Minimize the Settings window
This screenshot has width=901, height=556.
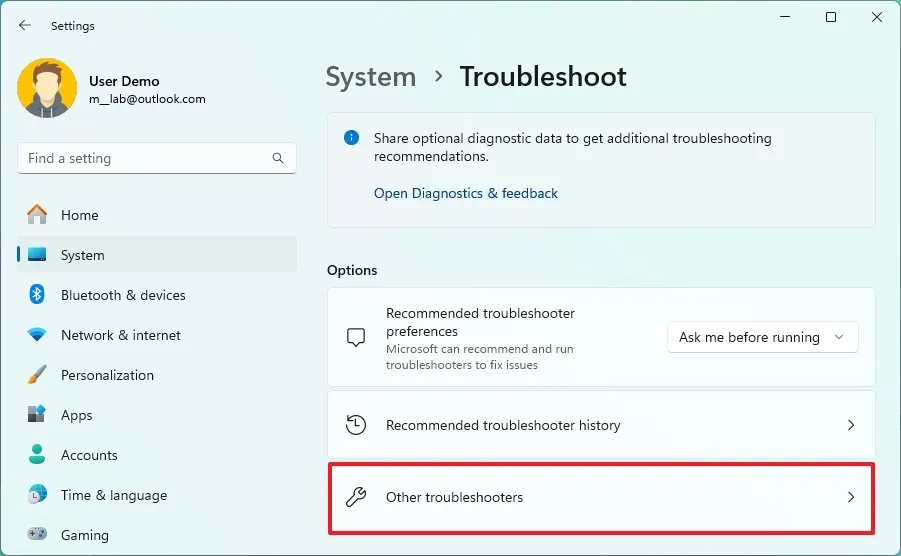click(x=785, y=17)
